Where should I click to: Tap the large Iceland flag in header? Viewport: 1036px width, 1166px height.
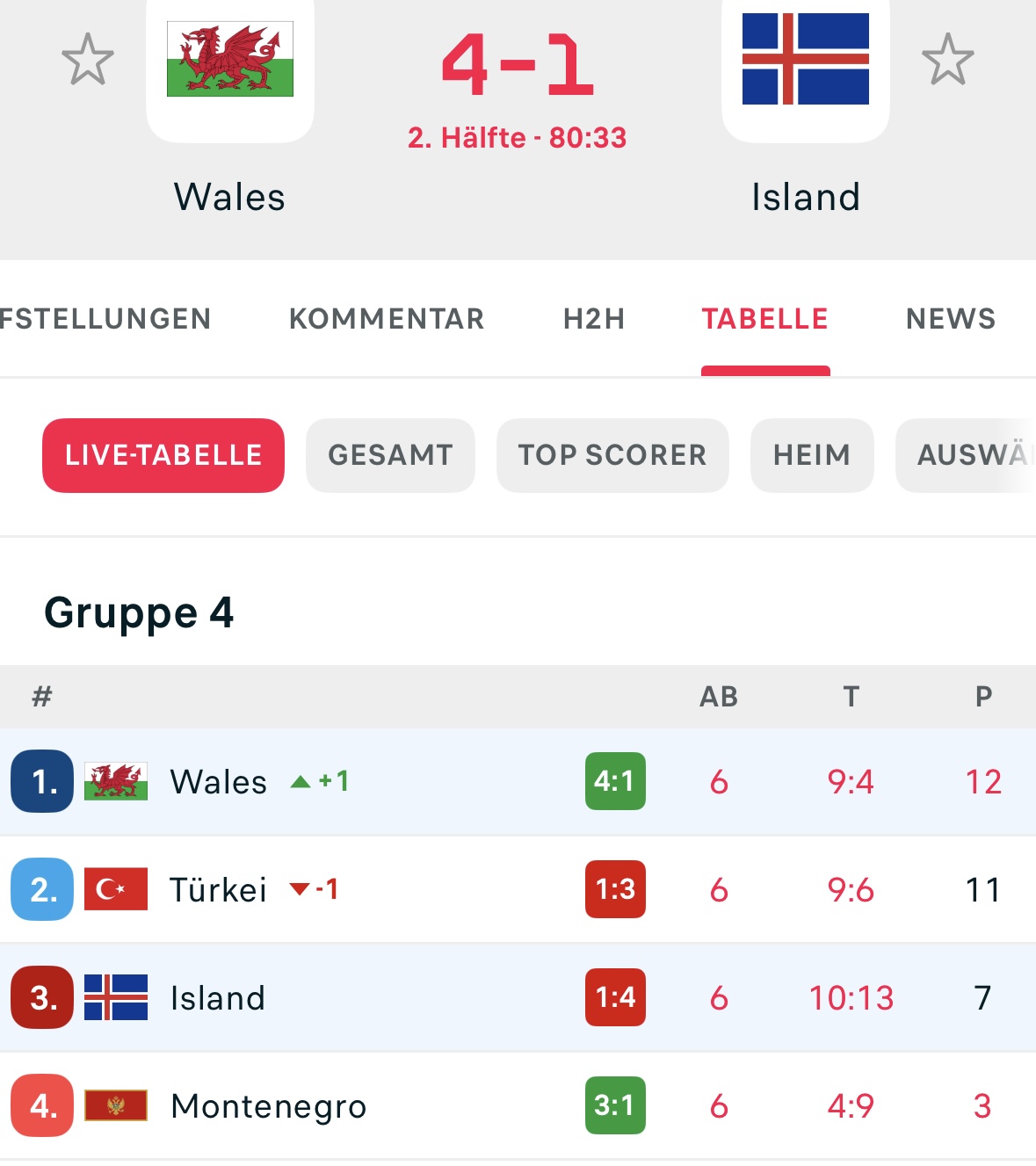pos(806,59)
